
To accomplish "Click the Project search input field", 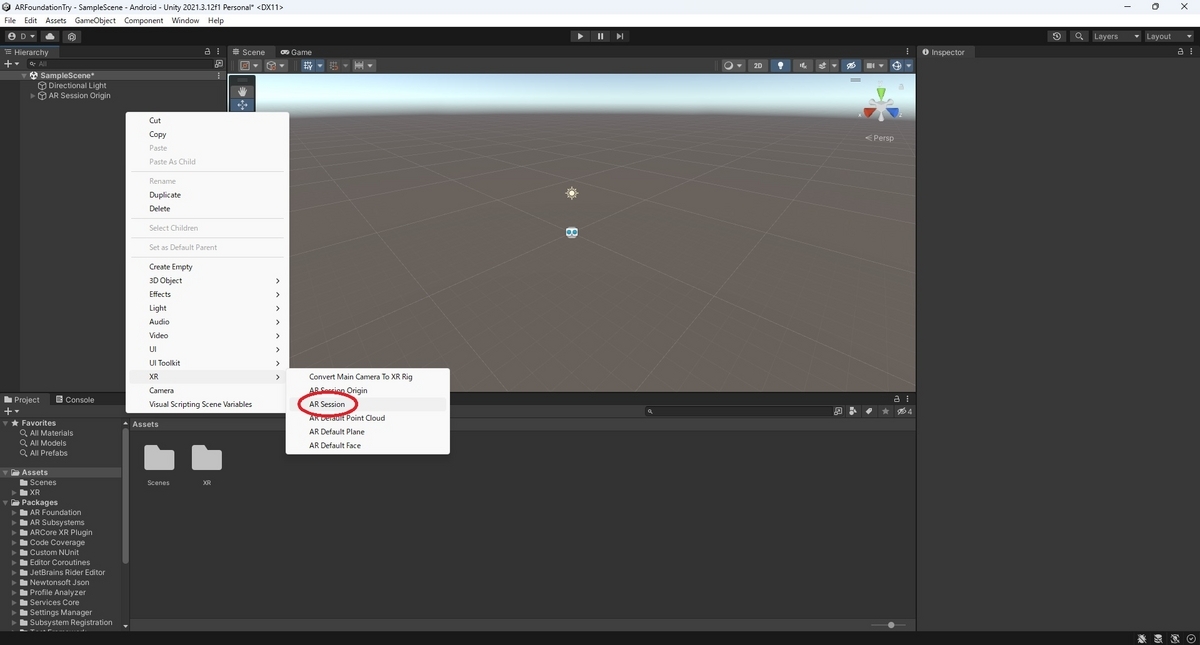I will pos(738,411).
